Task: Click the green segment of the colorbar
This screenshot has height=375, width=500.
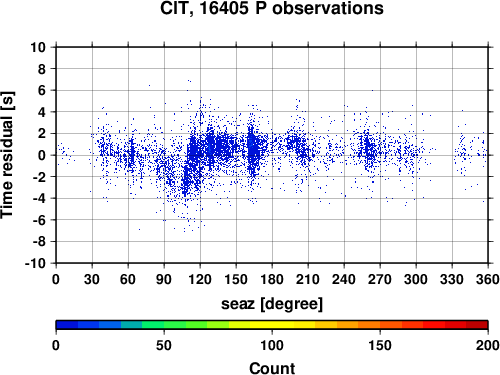Action: (164, 325)
